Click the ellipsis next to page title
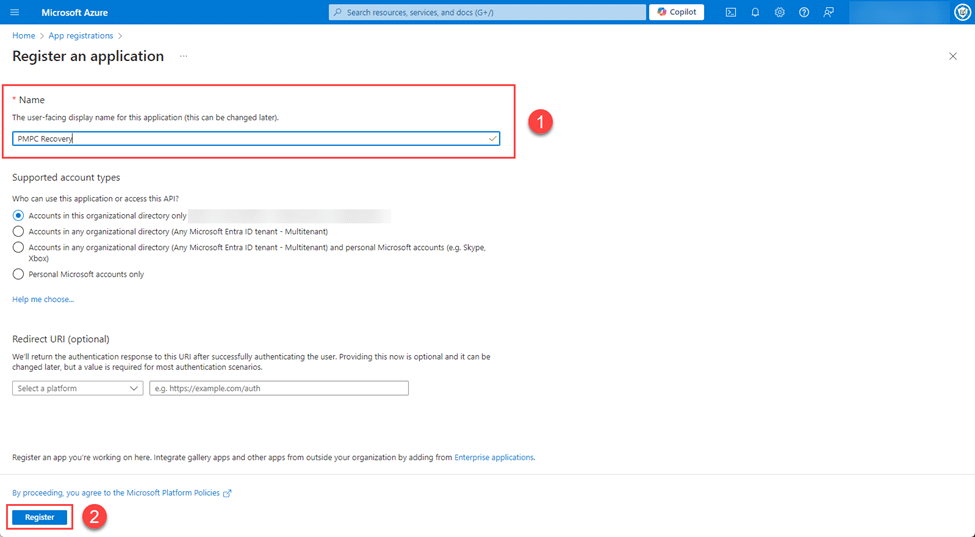975x537 pixels. 183,57
